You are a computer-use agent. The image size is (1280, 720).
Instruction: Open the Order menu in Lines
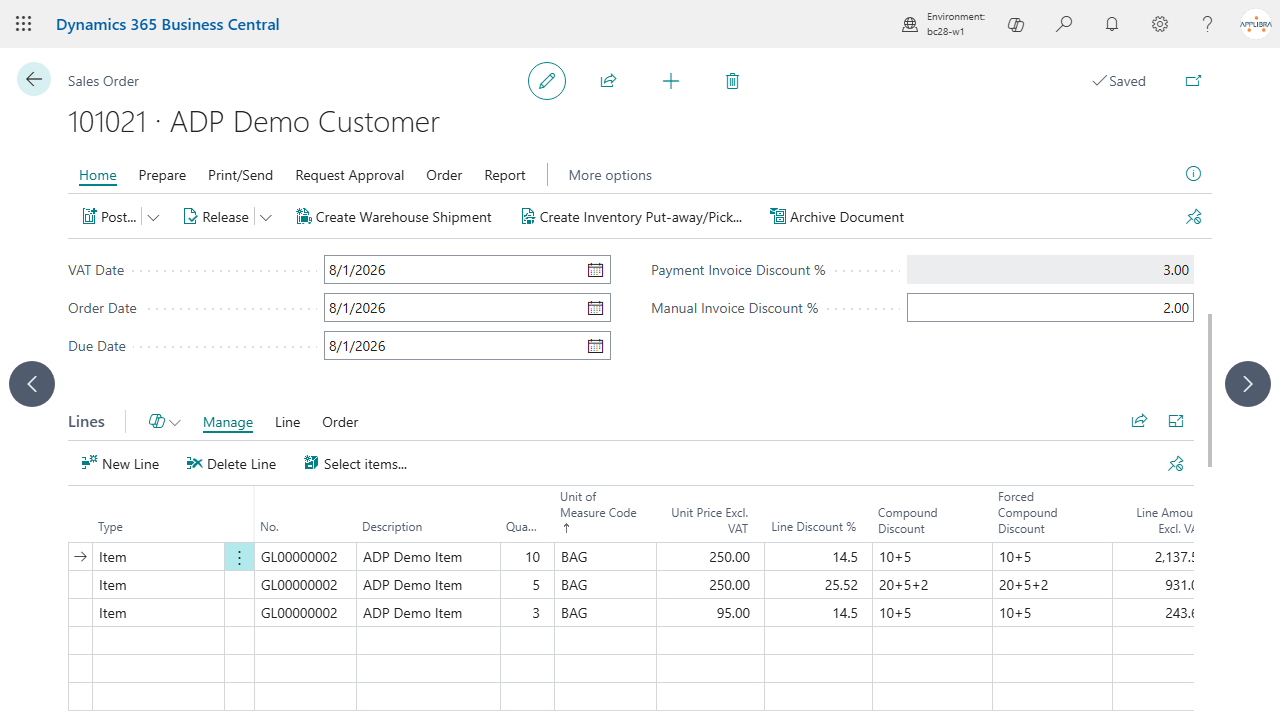(340, 422)
